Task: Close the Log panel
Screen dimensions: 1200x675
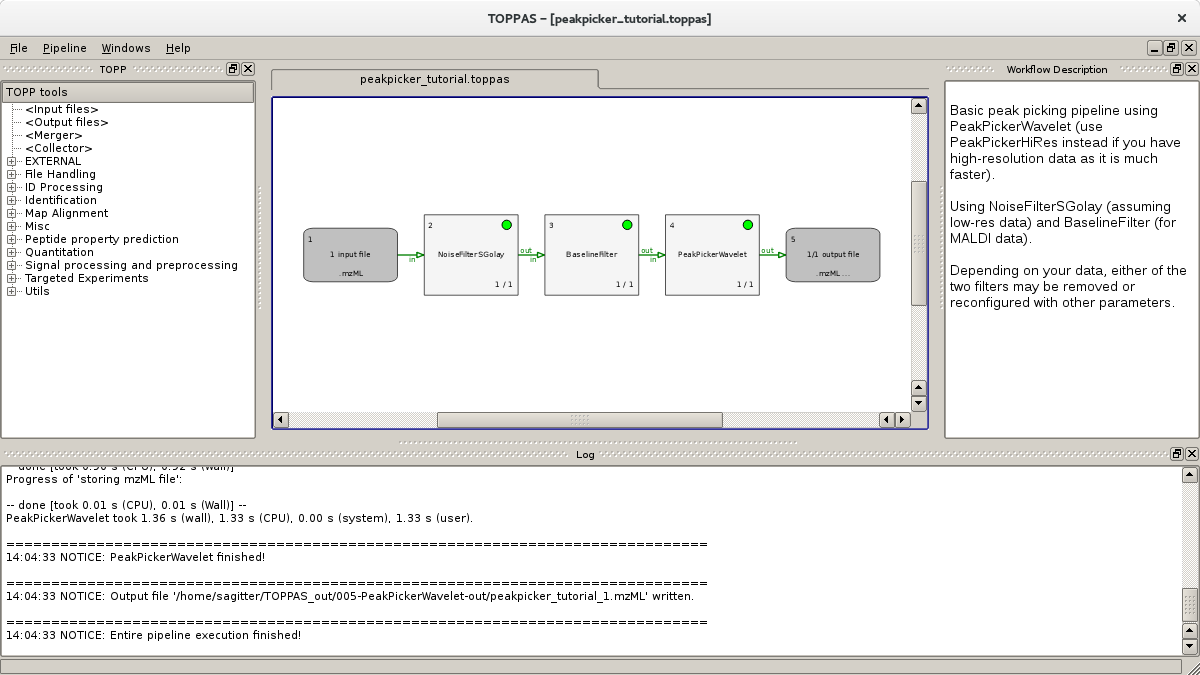Action: pyautogui.click(x=1190, y=454)
